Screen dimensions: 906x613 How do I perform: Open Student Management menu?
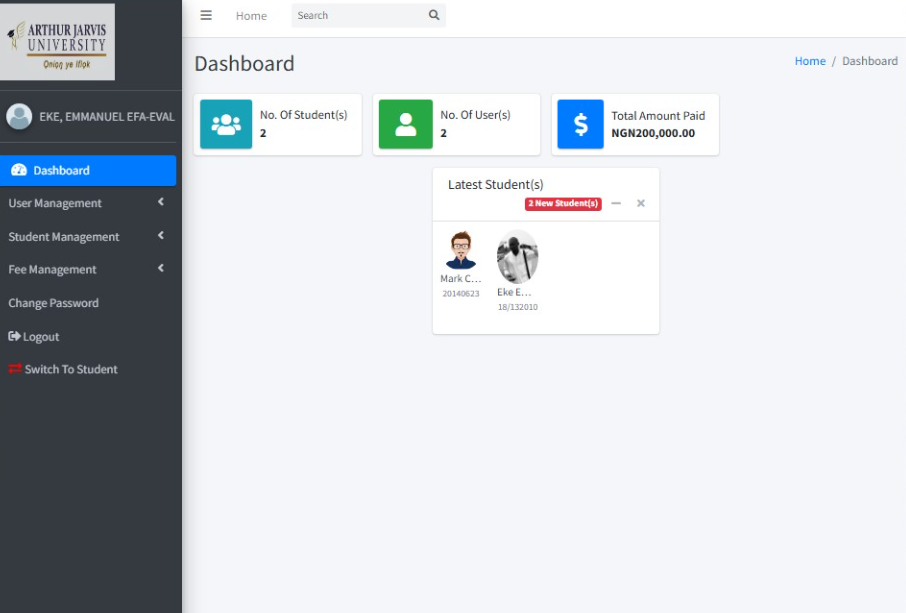pos(88,236)
